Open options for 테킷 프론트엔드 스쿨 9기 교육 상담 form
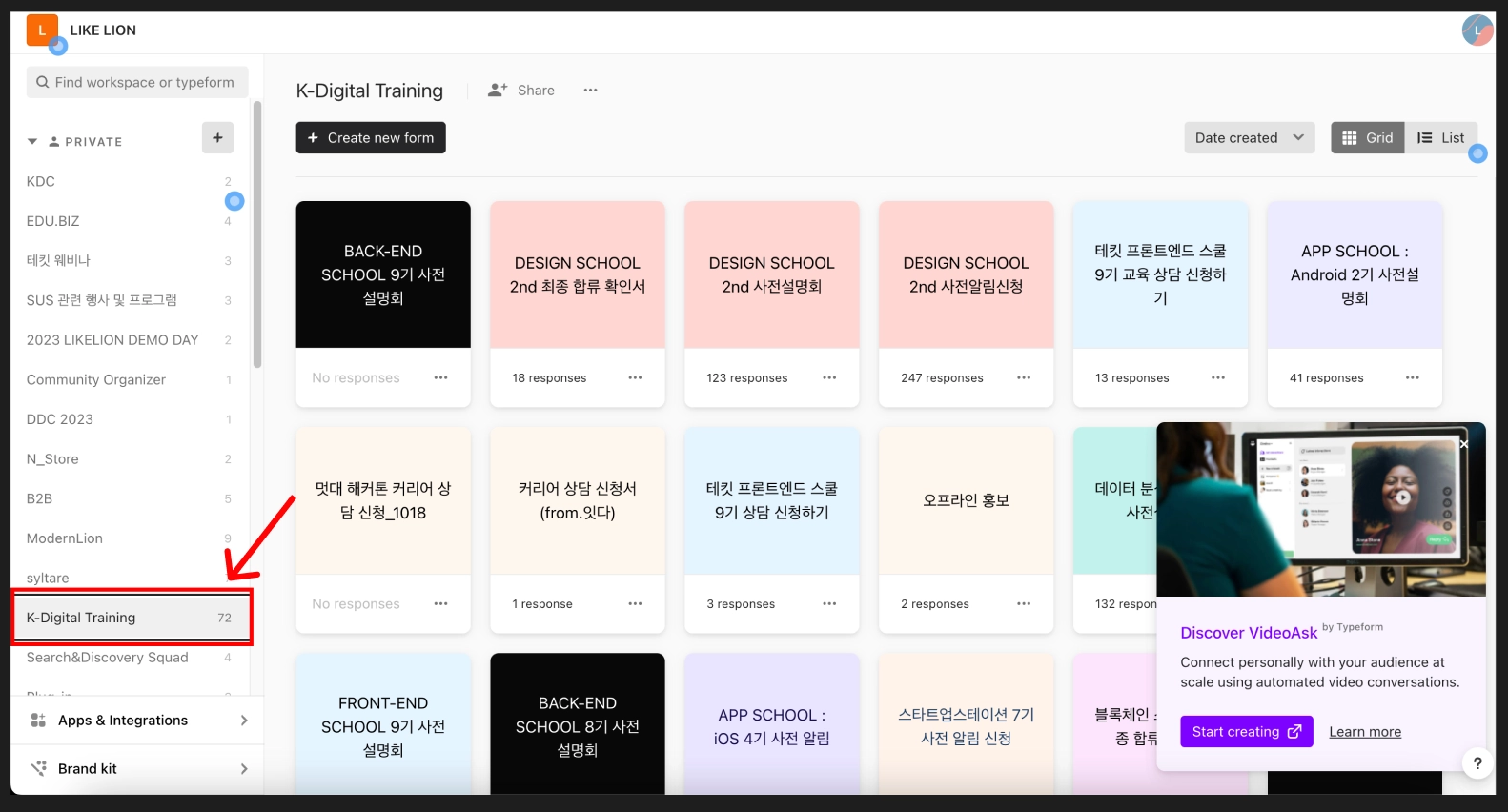Screen dimensions: 1508x812 (x=1218, y=378)
